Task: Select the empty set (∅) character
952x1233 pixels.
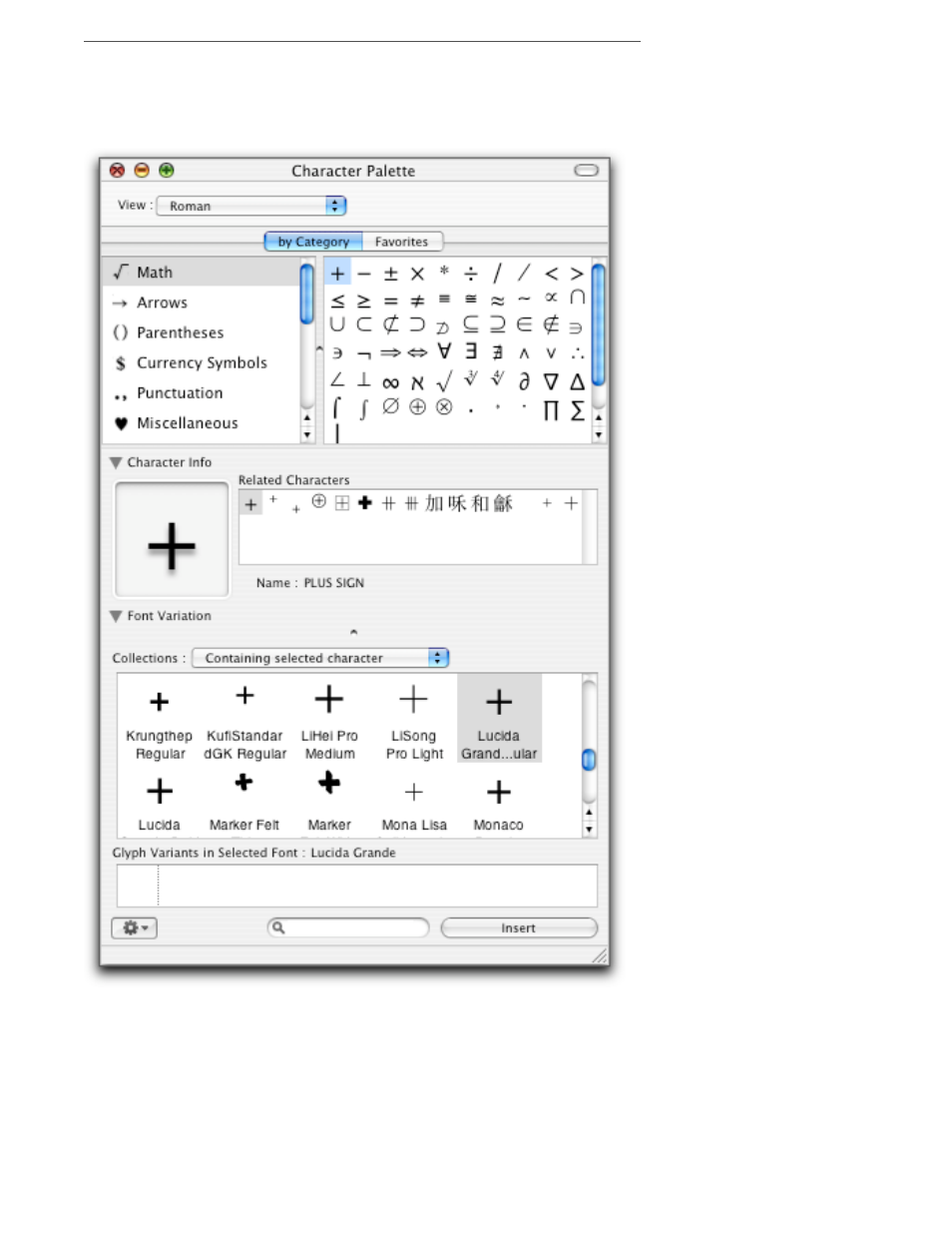Action: tap(391, 406)
